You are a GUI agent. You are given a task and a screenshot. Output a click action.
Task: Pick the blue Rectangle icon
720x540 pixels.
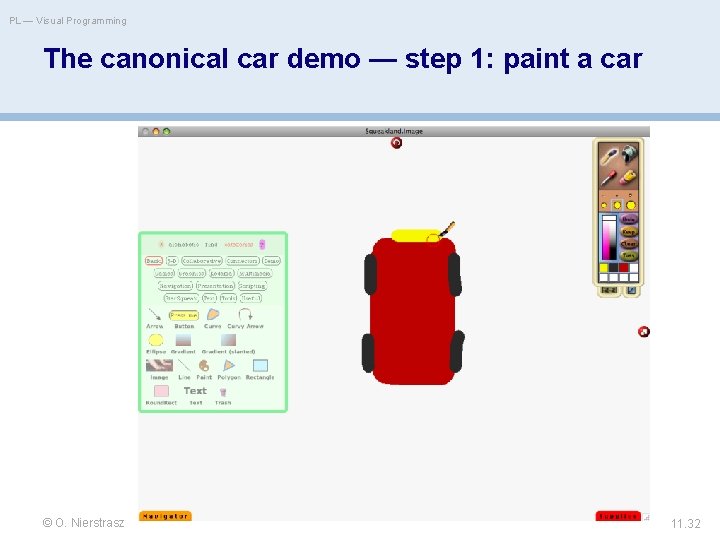coord(260,366)
